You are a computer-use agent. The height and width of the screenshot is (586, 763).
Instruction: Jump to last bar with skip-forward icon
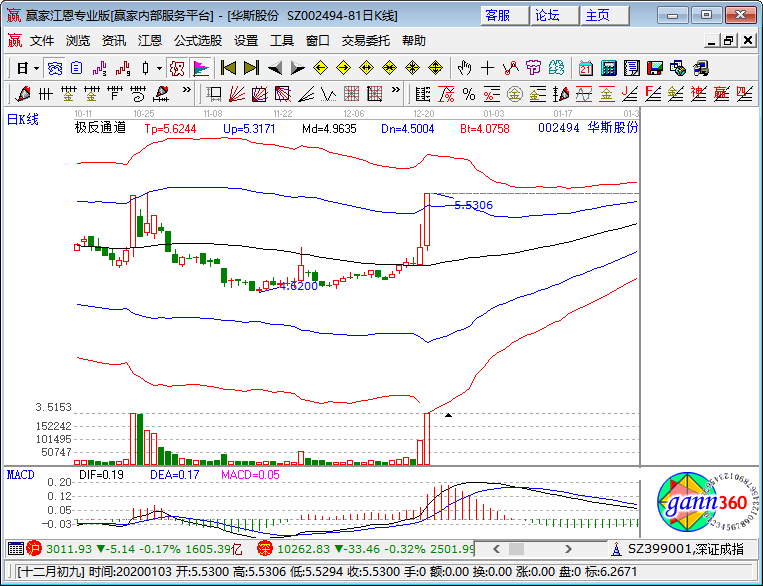[251, 68]
